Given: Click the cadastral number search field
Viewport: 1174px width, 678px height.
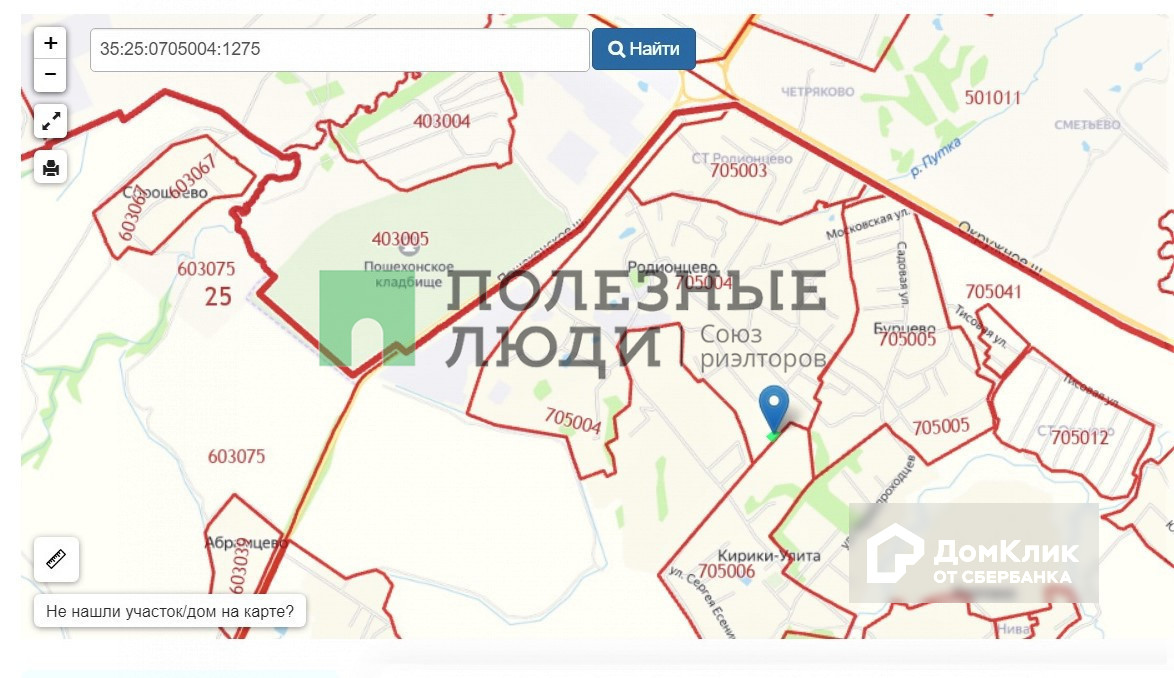Looking at the screenshot, I should pos(339,49).
